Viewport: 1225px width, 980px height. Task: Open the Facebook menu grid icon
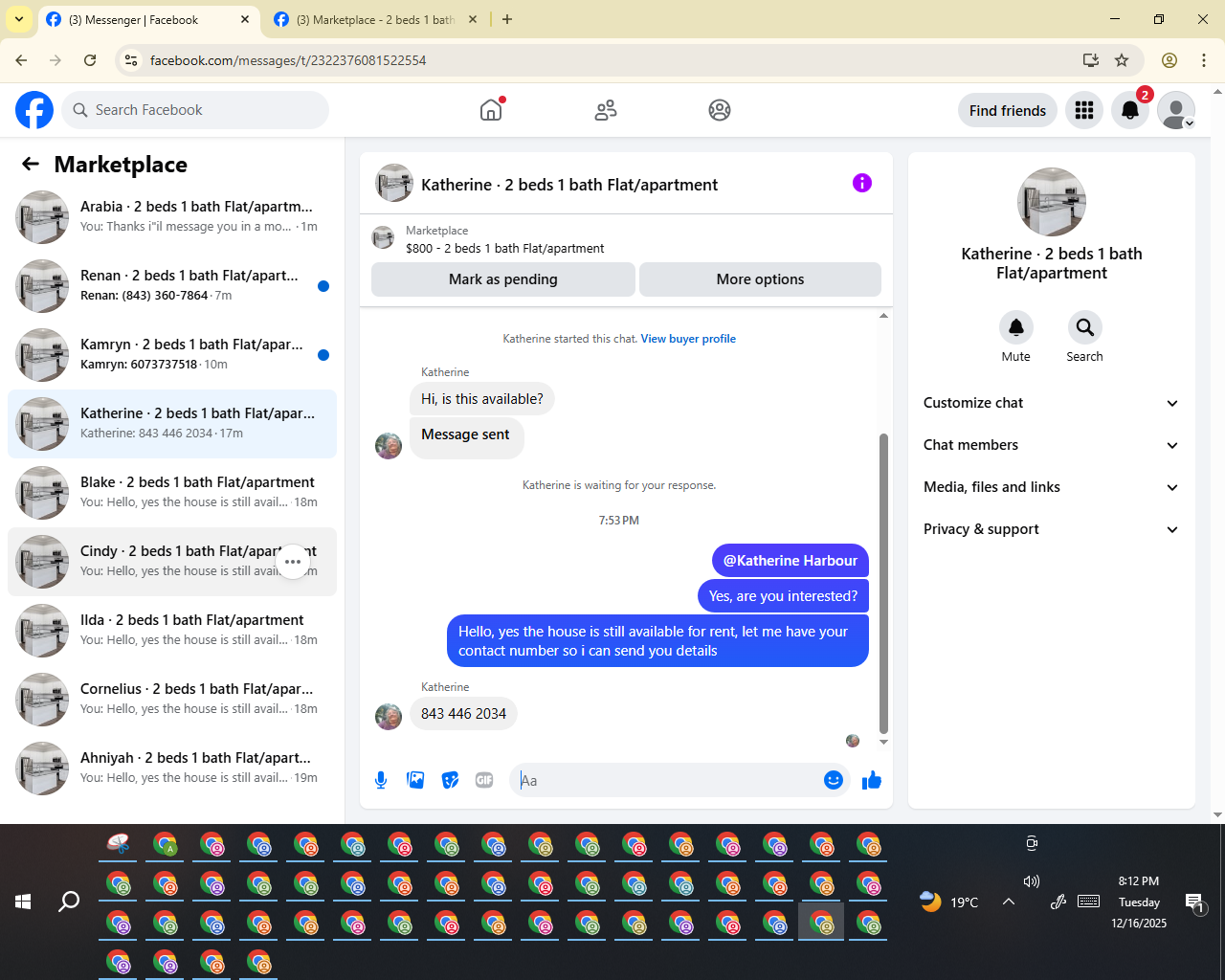point(1084,110)
